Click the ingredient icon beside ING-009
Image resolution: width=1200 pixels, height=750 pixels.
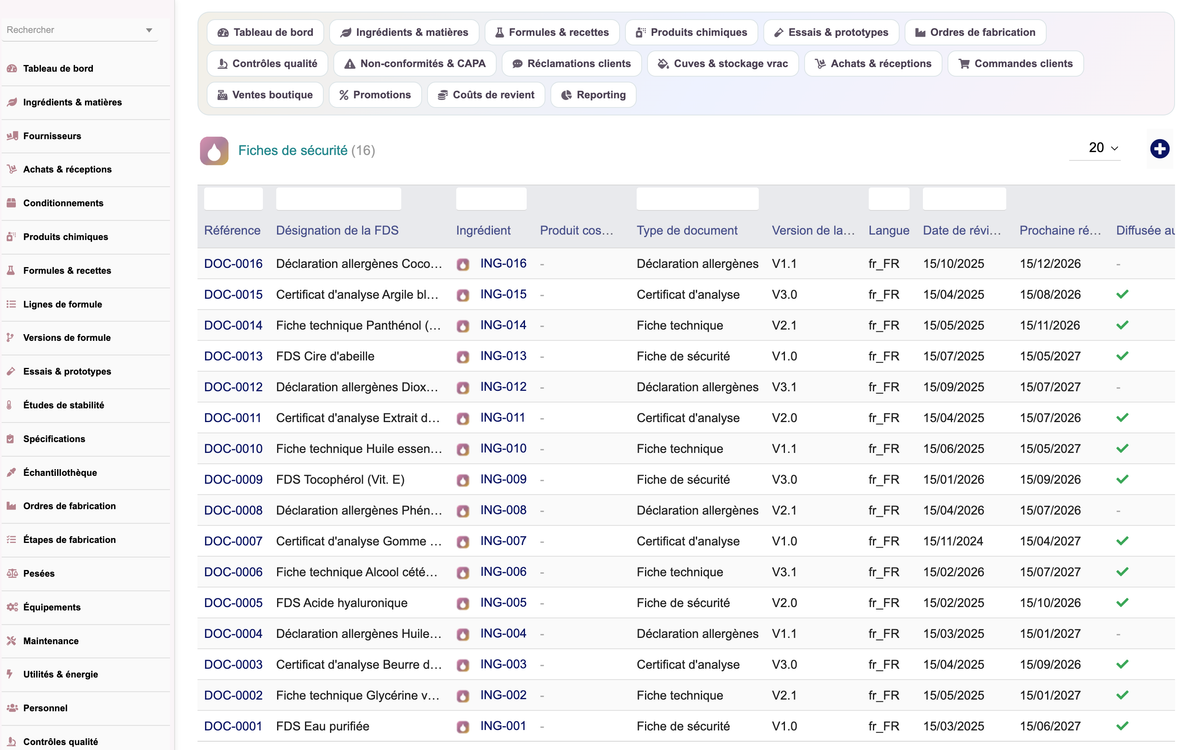click(463, 480)
